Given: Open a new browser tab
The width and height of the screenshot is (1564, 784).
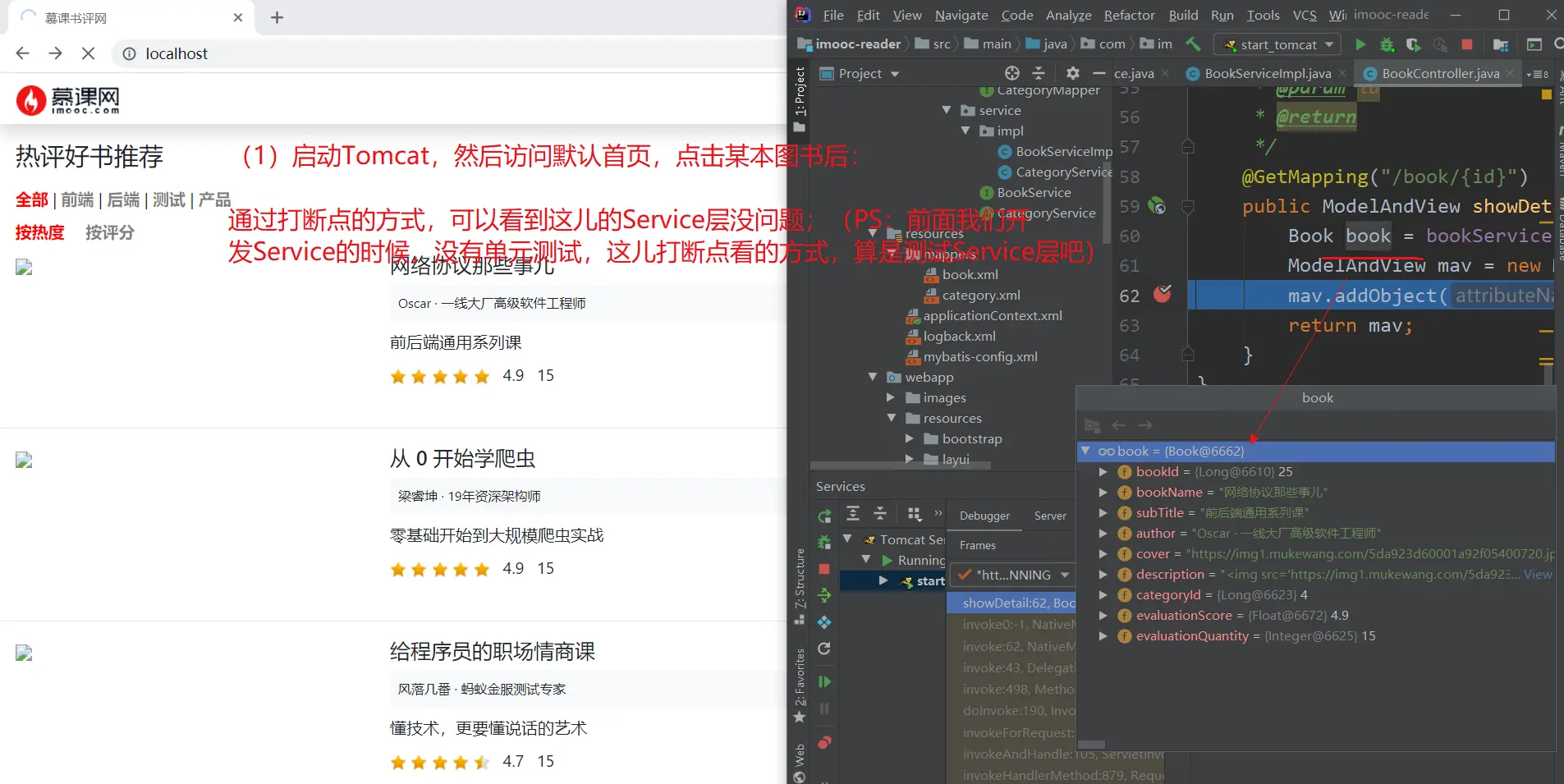Looking at the screenshot, I should tap(277, 17).
